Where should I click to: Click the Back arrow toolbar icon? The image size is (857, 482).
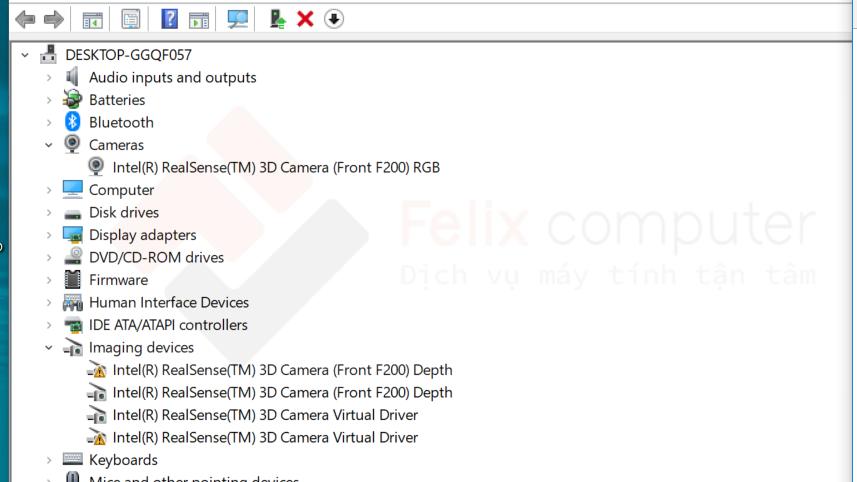[25, 19]
